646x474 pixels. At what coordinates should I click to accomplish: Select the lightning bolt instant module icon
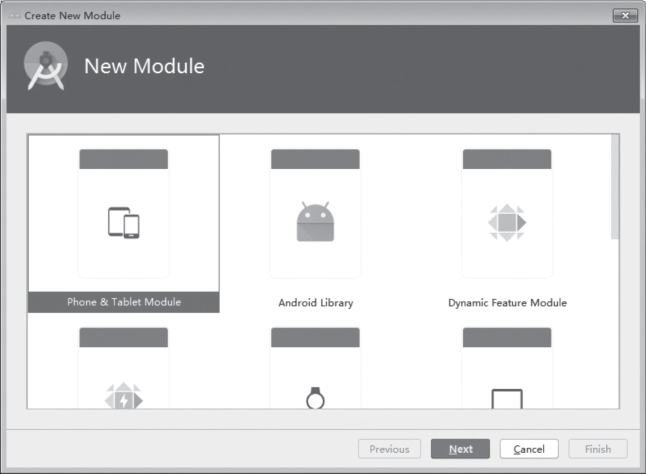(x=123, y=399)
